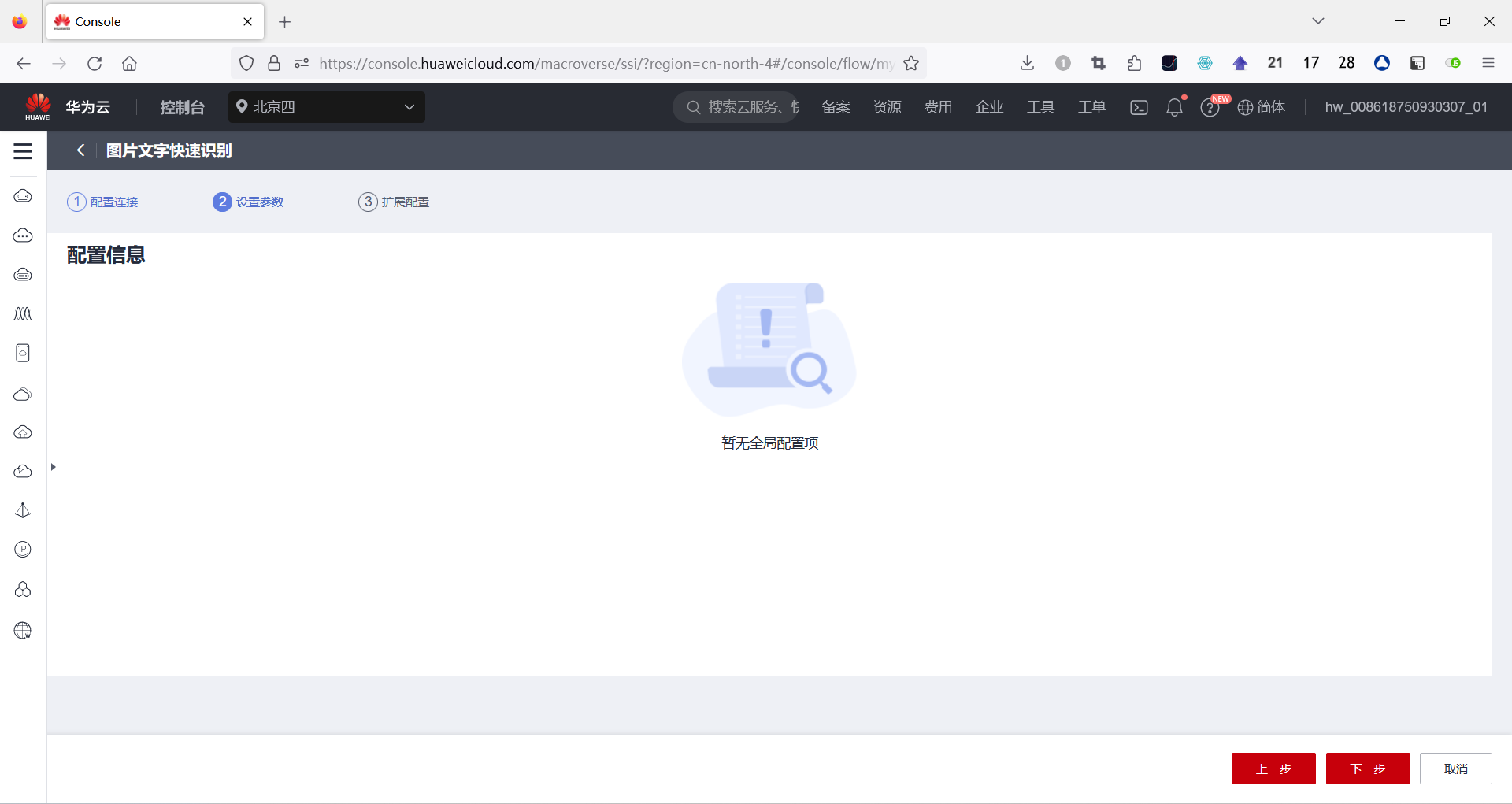This screenshot has height=804, width=1512.
Task: Click the shield icon in the address bar
Action: pyautogui.click(x=246, y=63)
